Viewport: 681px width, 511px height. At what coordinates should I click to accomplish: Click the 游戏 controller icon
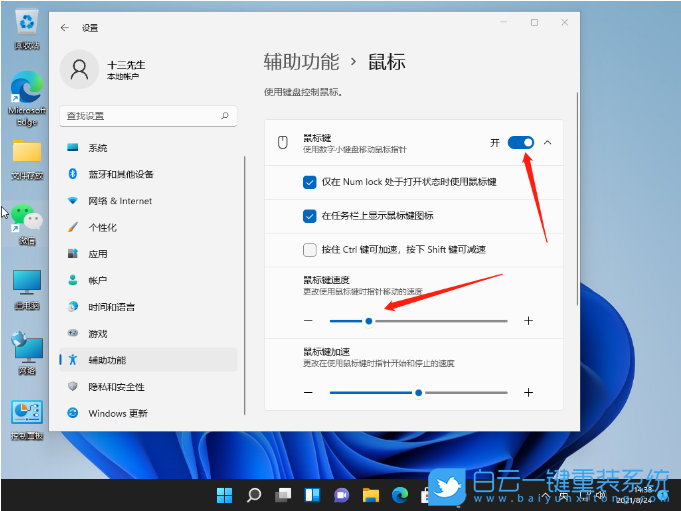click(73, 333)
